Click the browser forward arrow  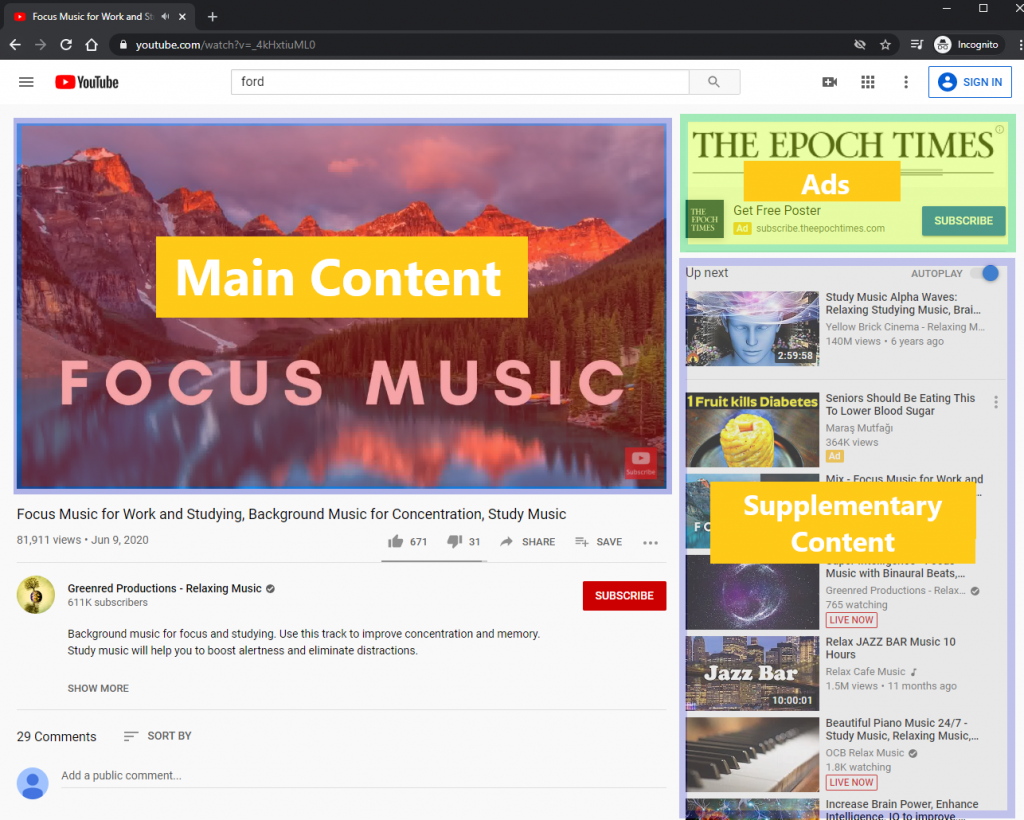click(40, 44)
